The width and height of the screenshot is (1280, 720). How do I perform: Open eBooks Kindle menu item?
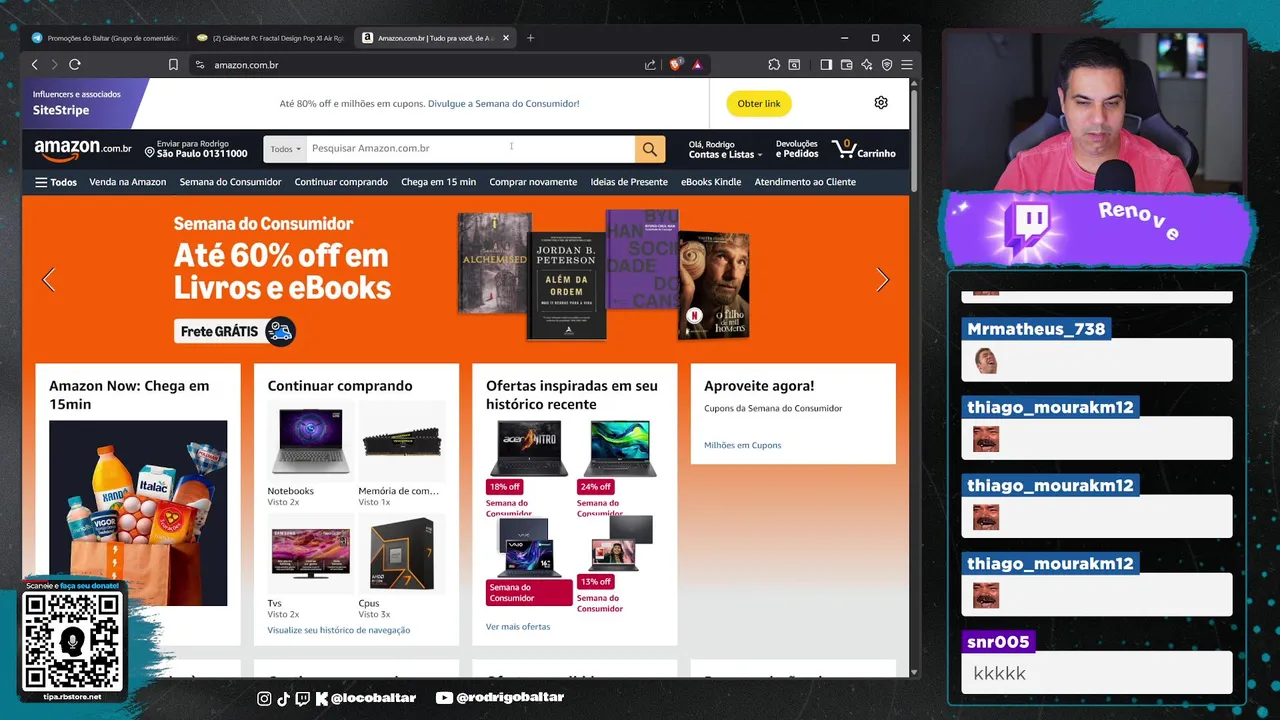tap(711, 182)
